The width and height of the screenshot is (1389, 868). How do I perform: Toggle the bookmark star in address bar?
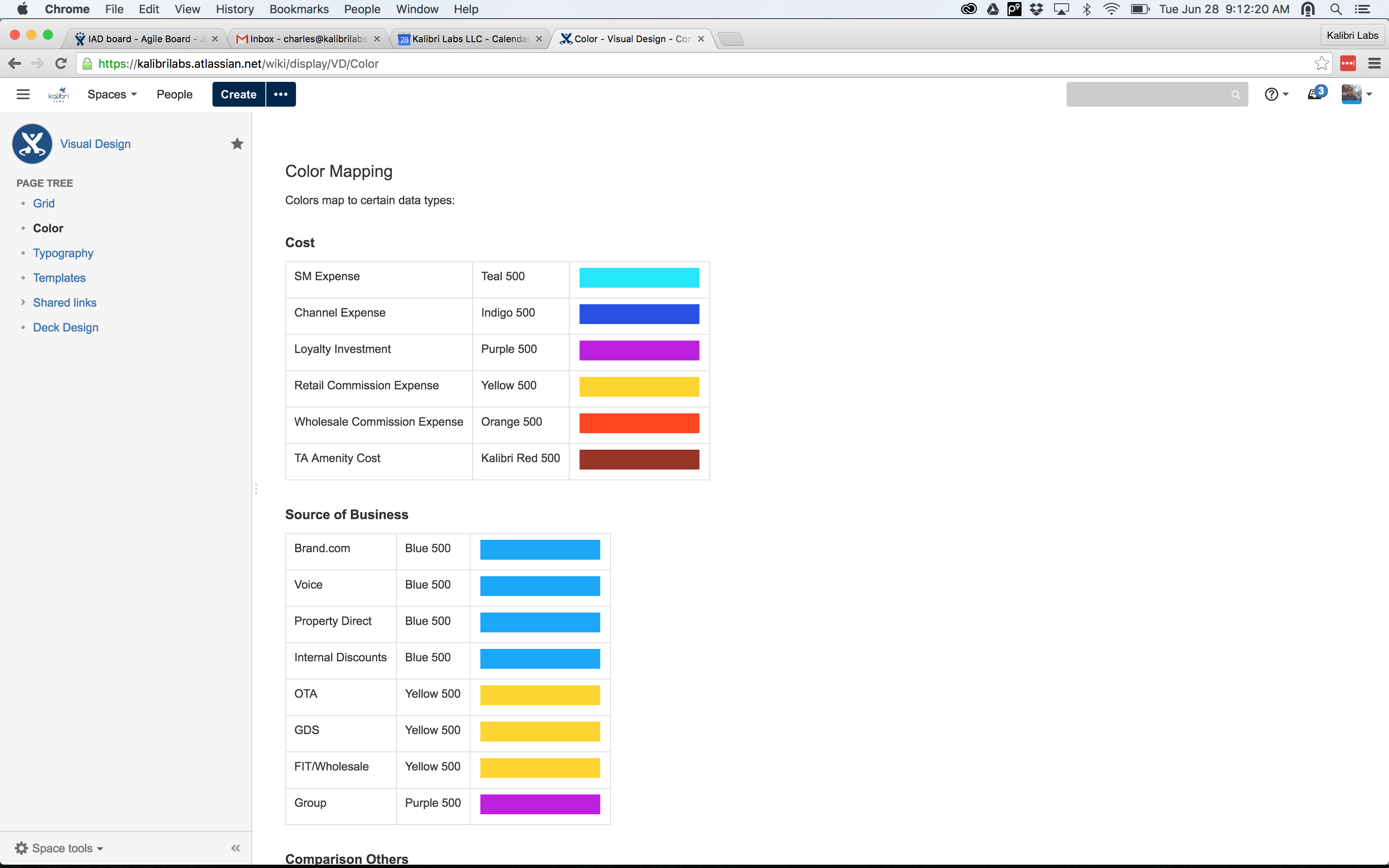point(1321,64)
